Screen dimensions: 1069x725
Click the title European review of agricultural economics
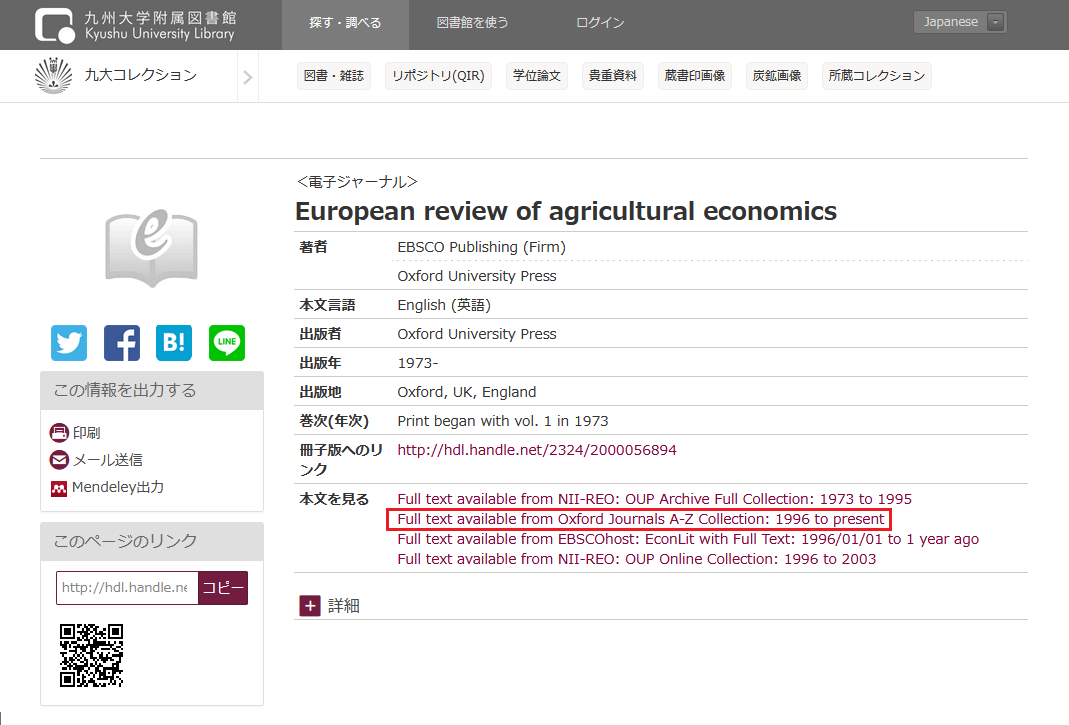(566, 211)
